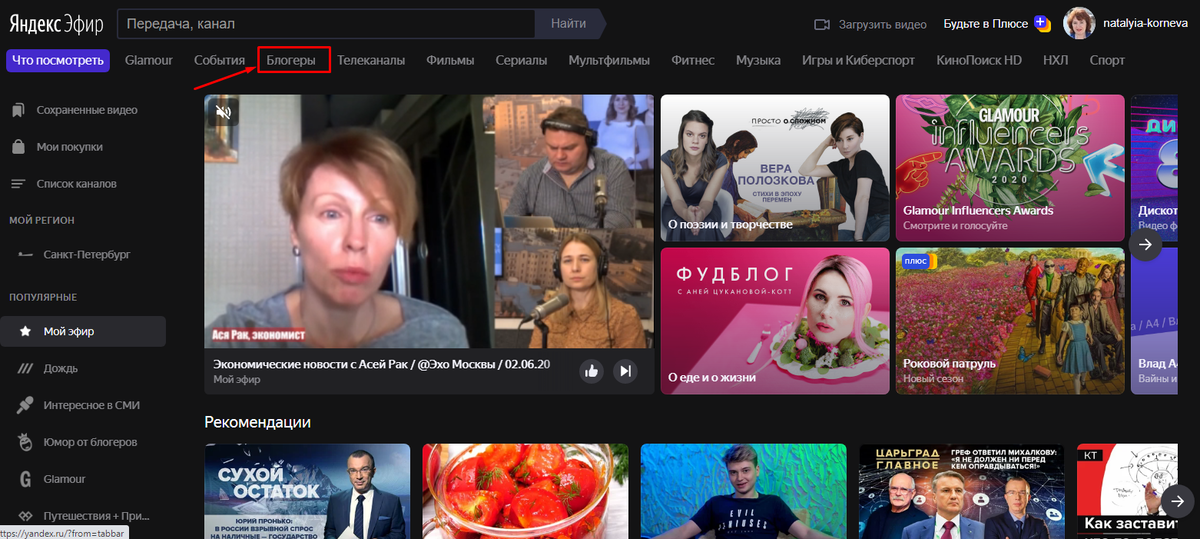
Task: Open Сухой остаток recommended video
Action: [307, 491]
